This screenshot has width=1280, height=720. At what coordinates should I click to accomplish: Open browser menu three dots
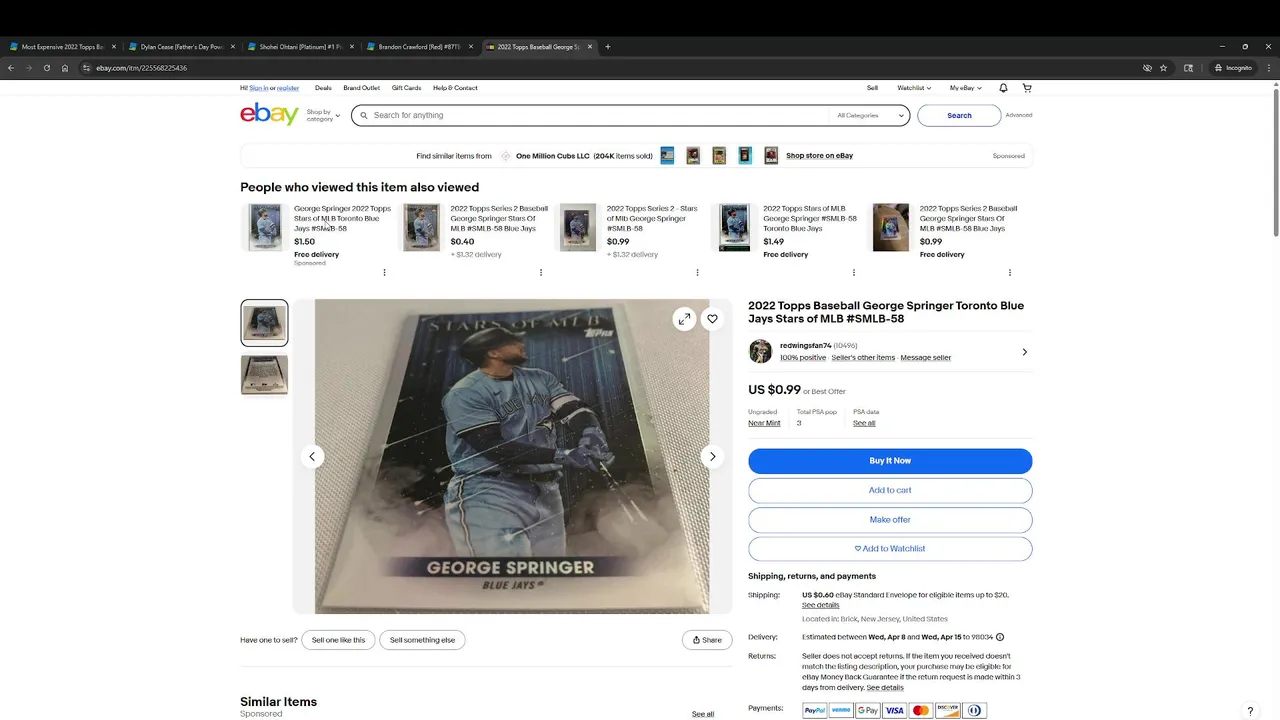point(1269,68)
